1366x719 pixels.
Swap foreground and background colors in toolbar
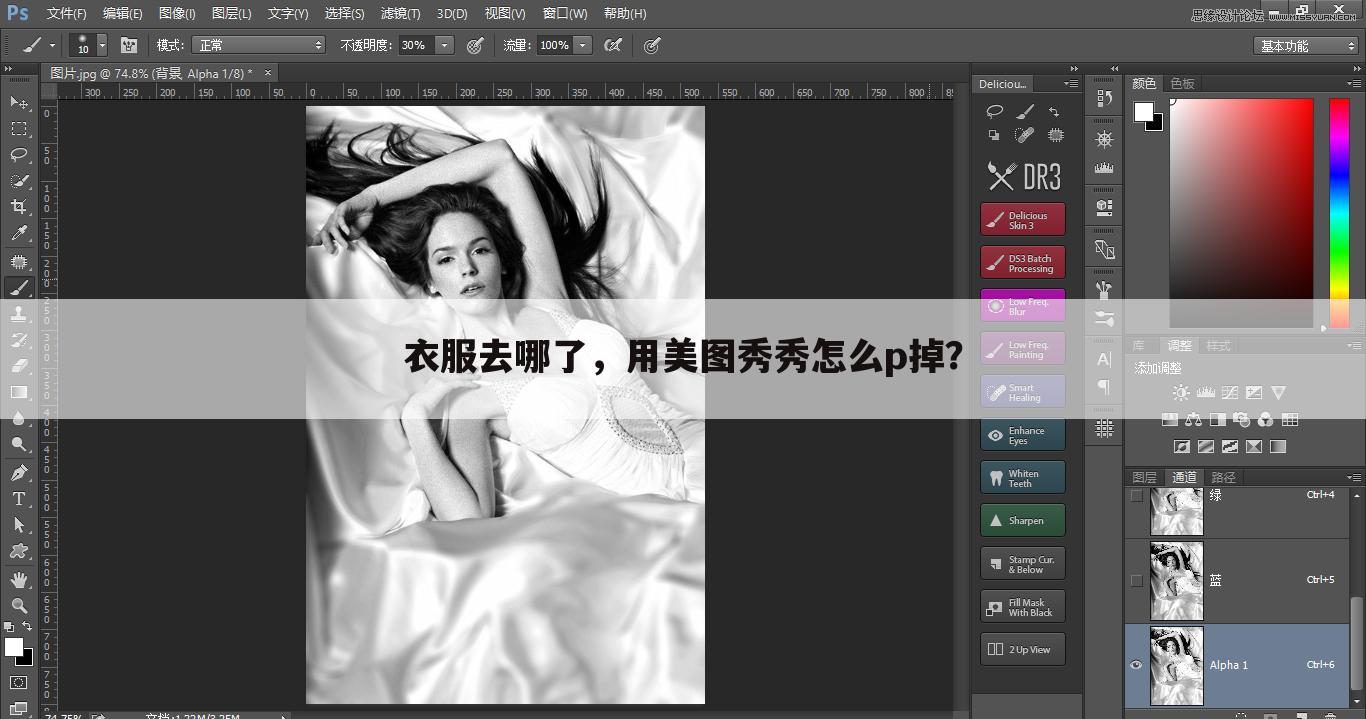point(28,627)
